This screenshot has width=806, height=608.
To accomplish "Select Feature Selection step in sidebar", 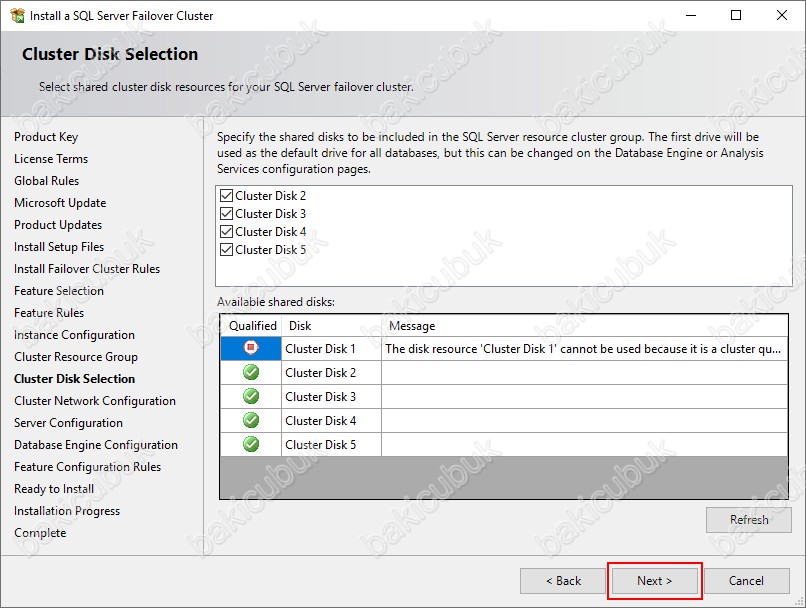I will coord(59,291).
